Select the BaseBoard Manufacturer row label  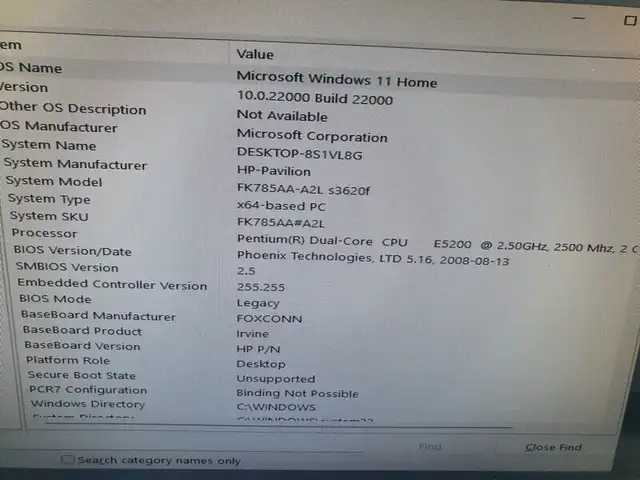coord(98,315)
